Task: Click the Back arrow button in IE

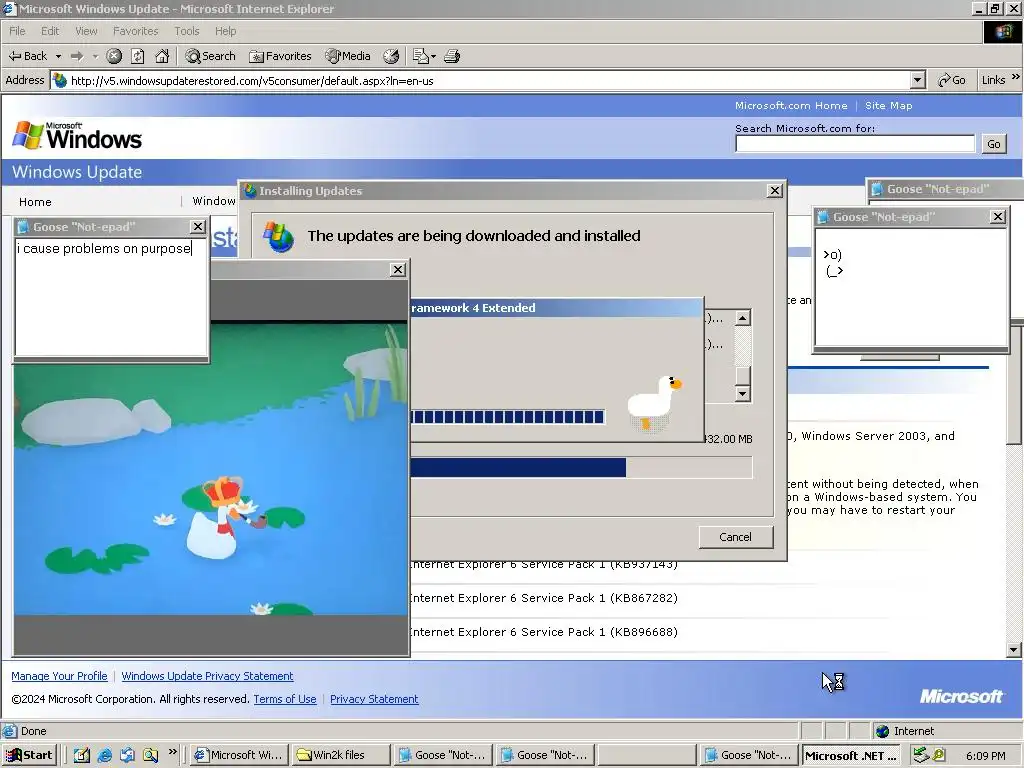Action: (x=27, y=56)
